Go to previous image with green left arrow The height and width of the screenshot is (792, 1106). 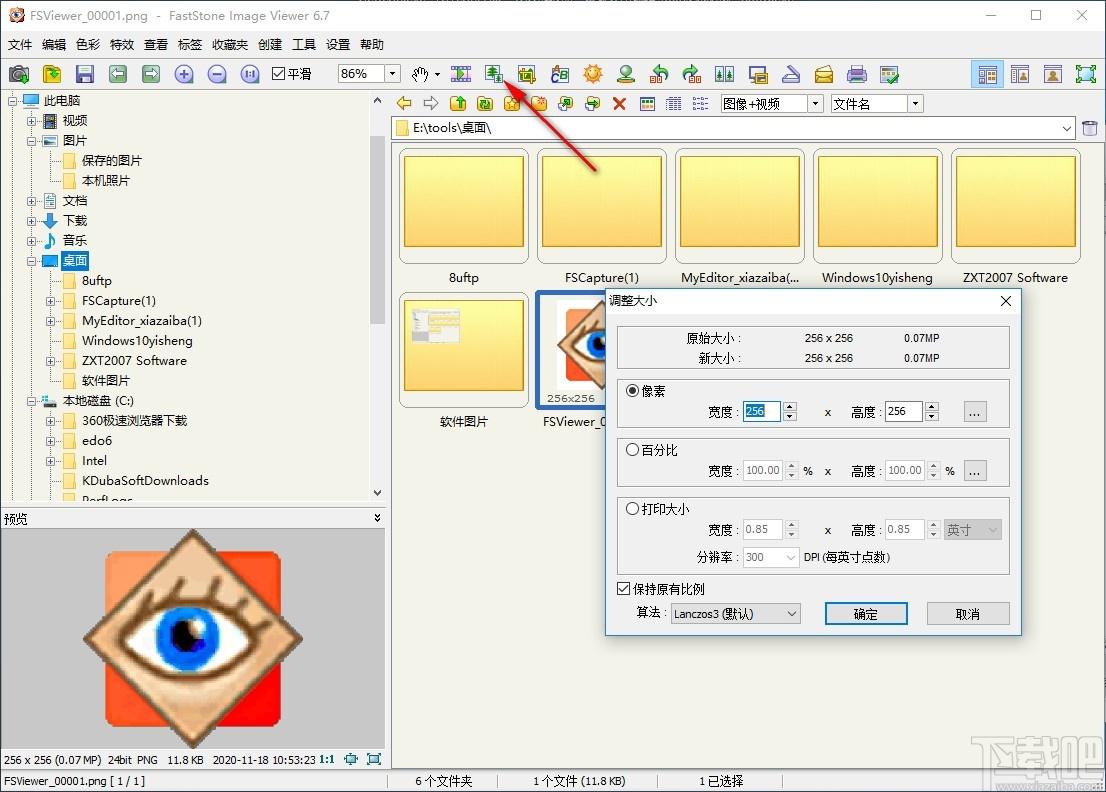coord(118,74)
